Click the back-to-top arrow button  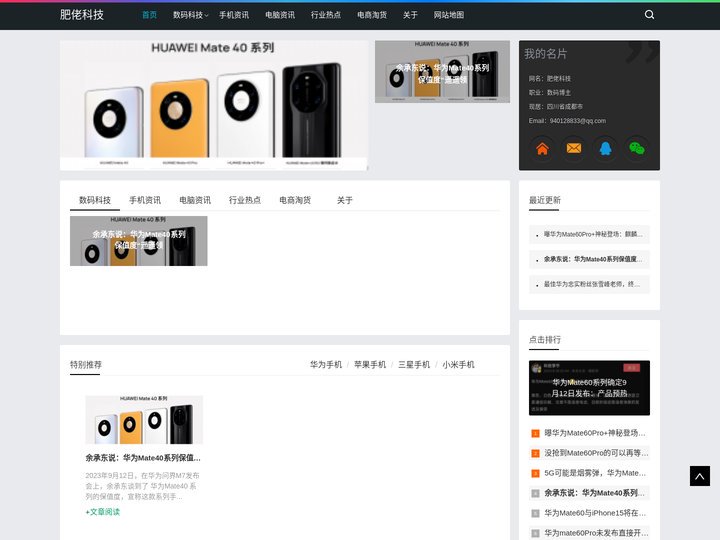pos(699,476)
